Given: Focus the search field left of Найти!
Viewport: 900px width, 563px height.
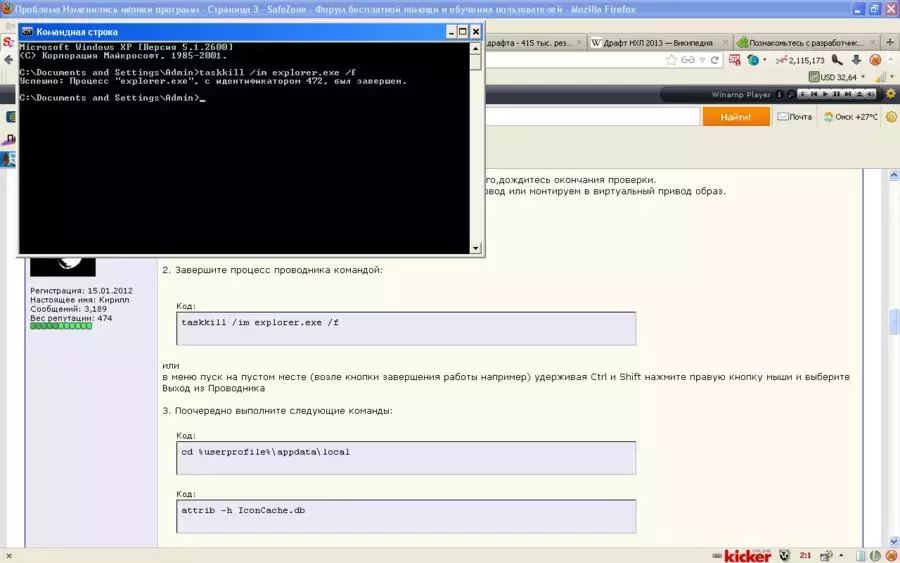Looking at the screenshot, I should [x=592, y=117].
